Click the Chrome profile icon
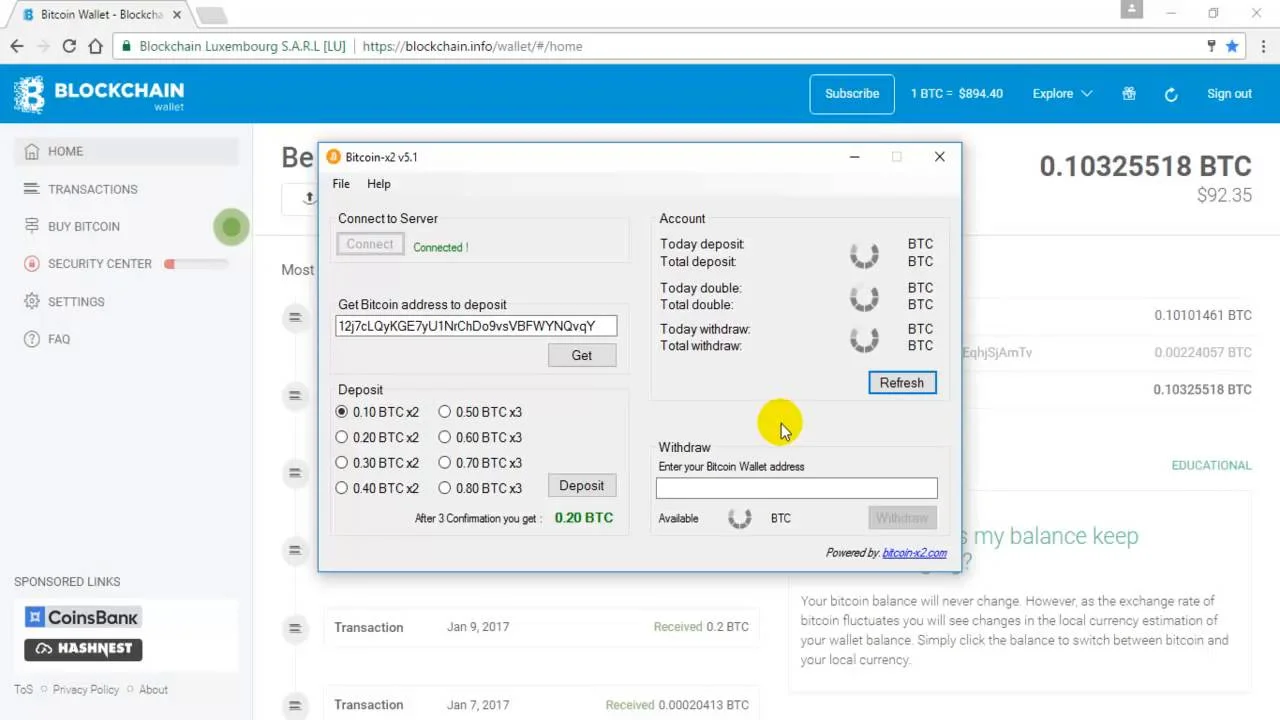This screenshot has height=720, width=1280. [1131, 9]
